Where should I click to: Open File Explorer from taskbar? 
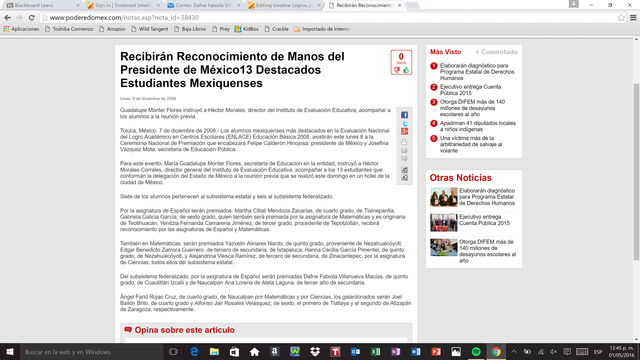[x=214, y=352]
